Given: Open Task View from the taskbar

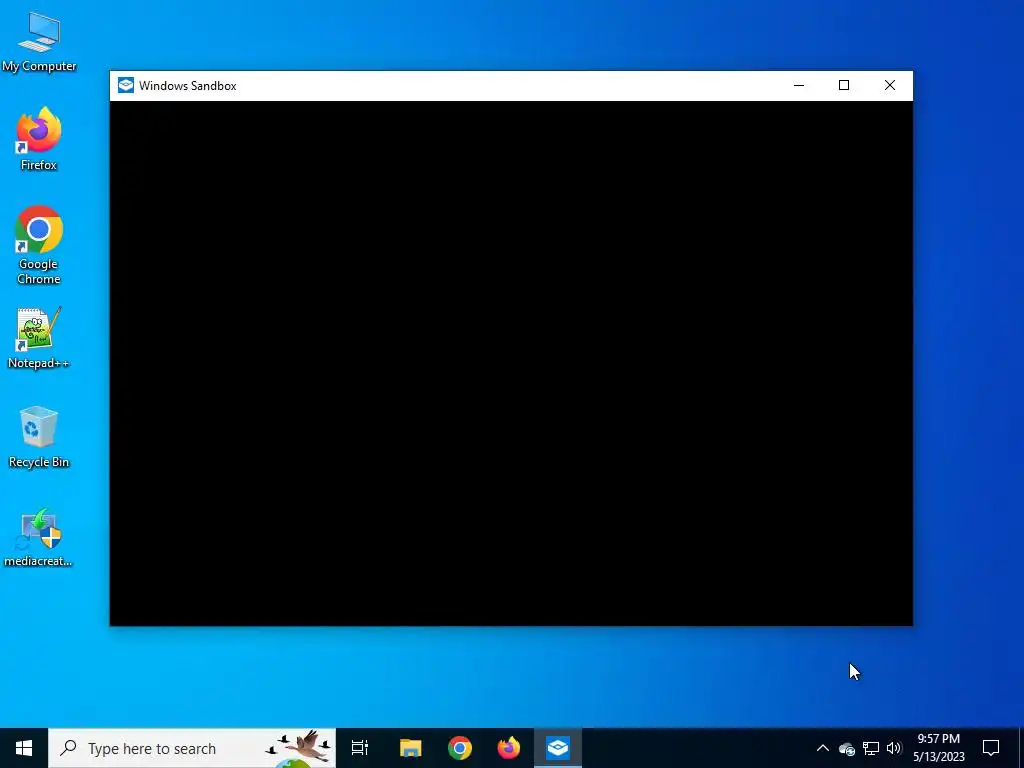Looking at the screenshot, I should tap(360, 748).
